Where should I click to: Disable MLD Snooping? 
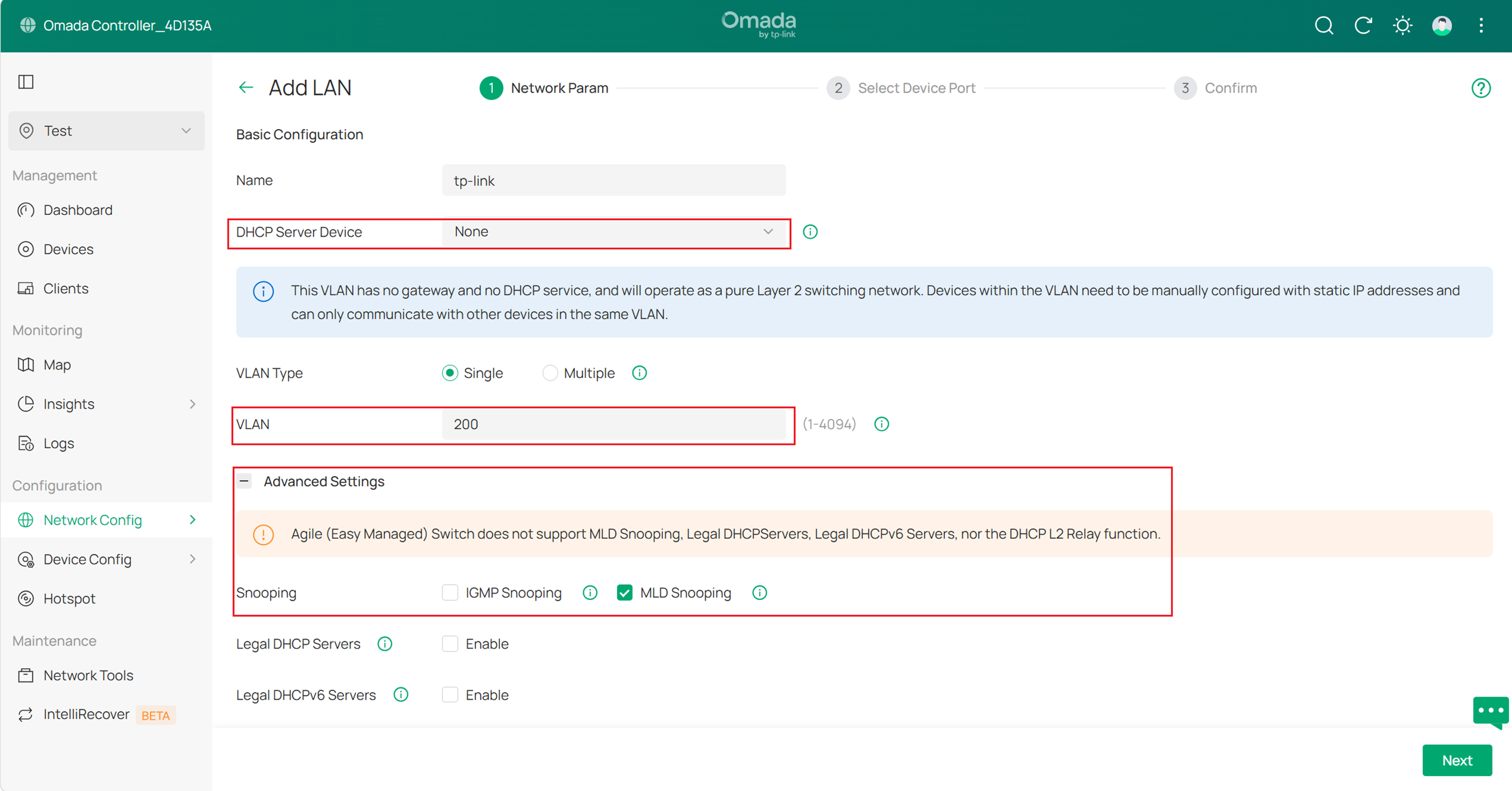pyautogui.click(x=624, y=593)
